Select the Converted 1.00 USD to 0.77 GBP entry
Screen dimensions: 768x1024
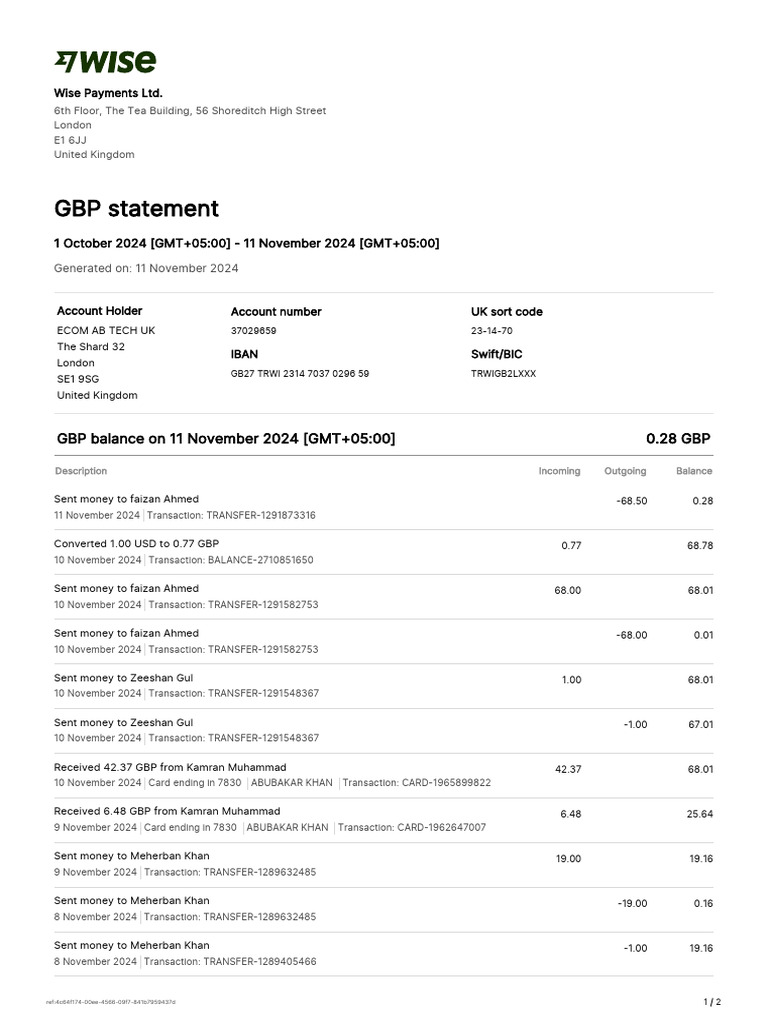136,544
